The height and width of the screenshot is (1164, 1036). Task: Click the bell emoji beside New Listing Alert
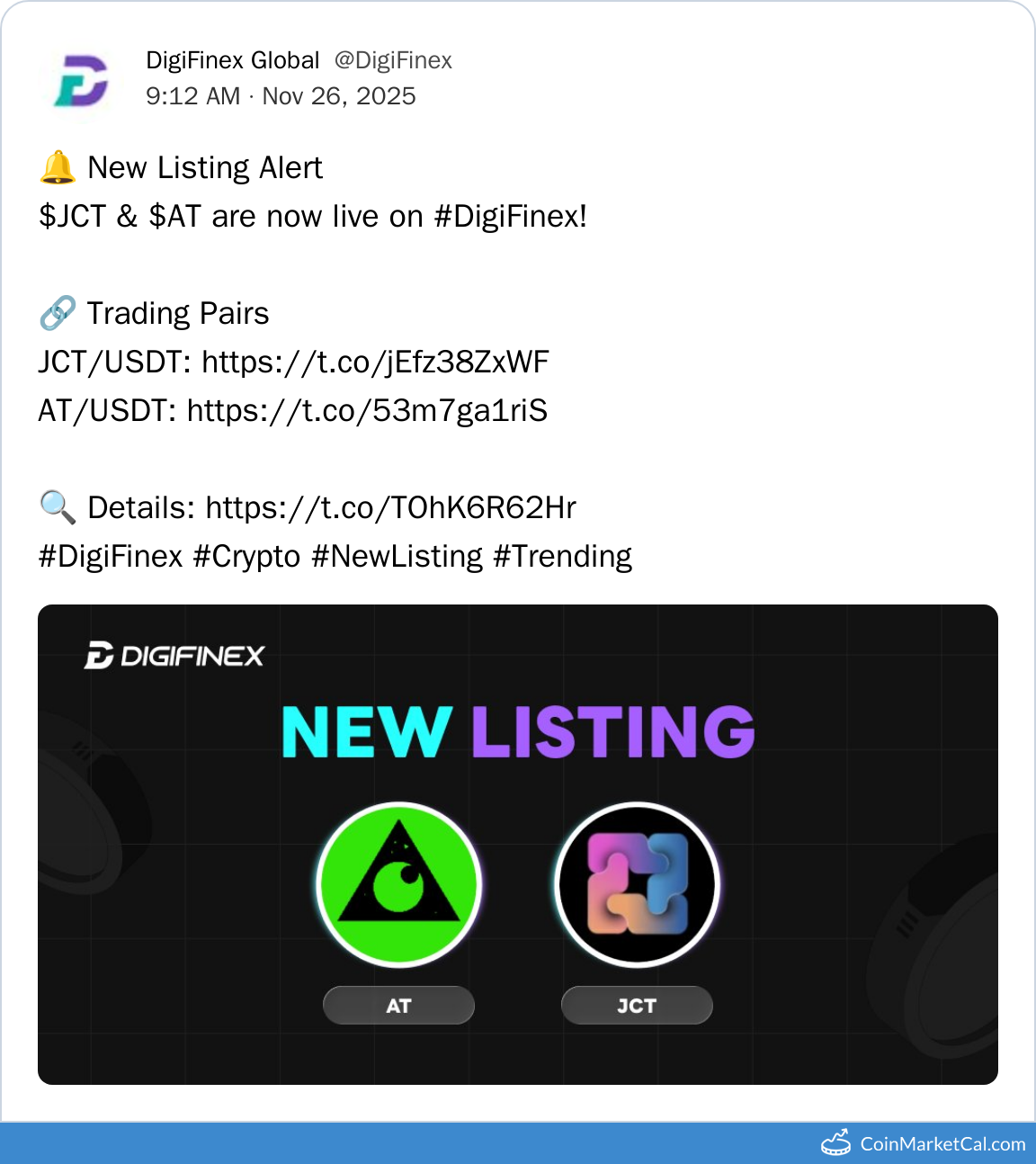pos(58,167)
